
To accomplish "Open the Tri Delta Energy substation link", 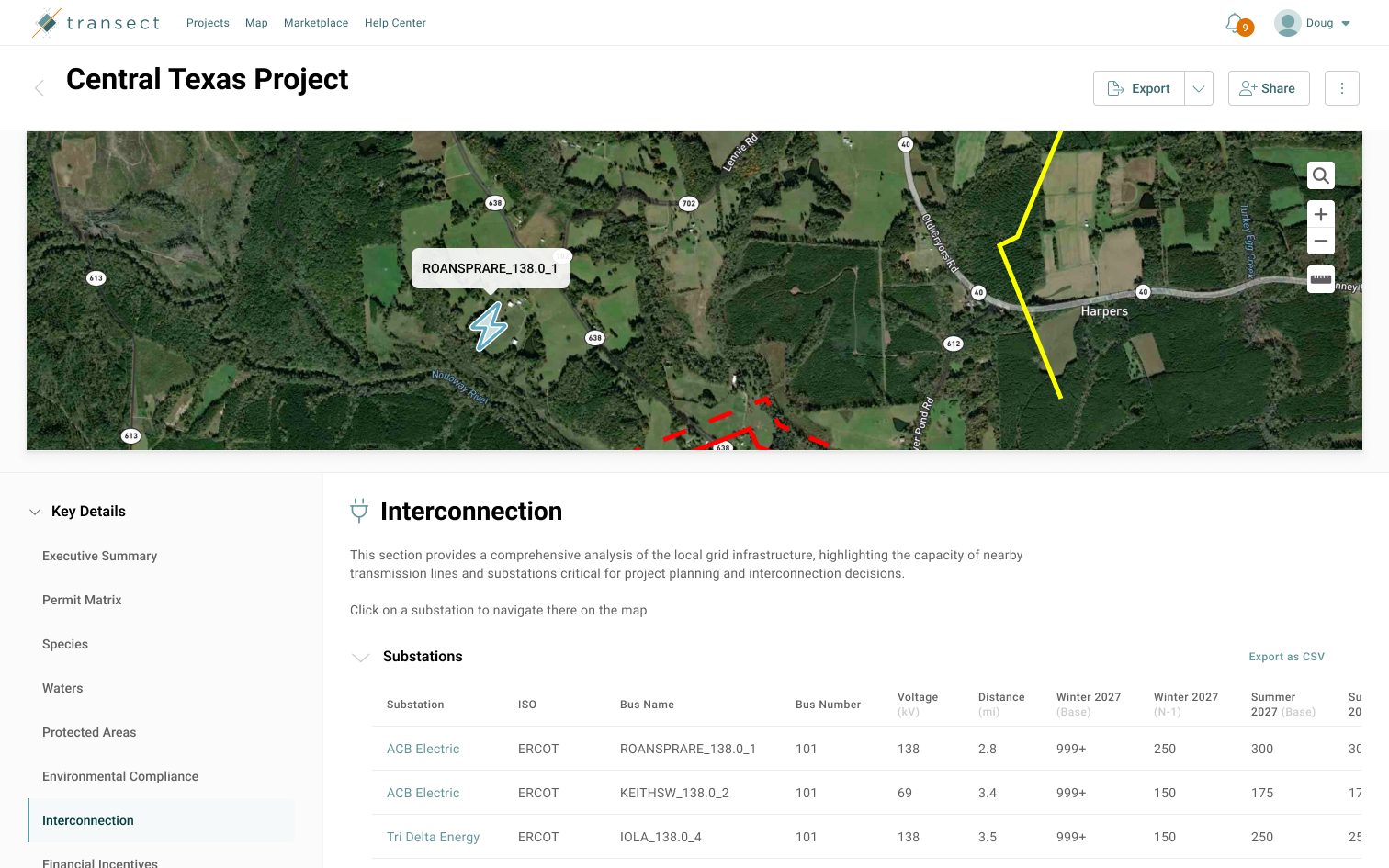I will pyautogui.click(x=433, y=837).
